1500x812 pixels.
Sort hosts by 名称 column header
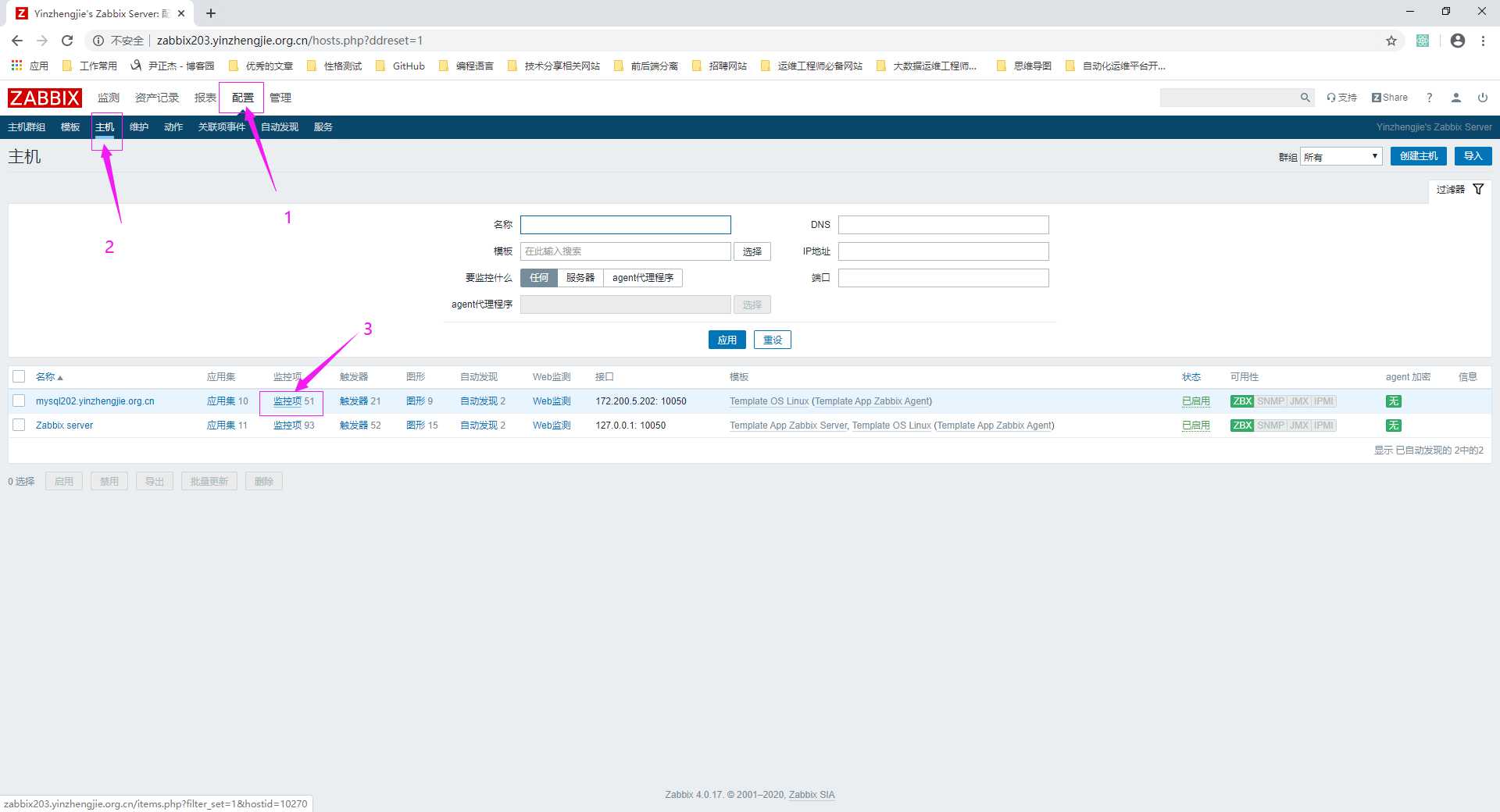48,377
